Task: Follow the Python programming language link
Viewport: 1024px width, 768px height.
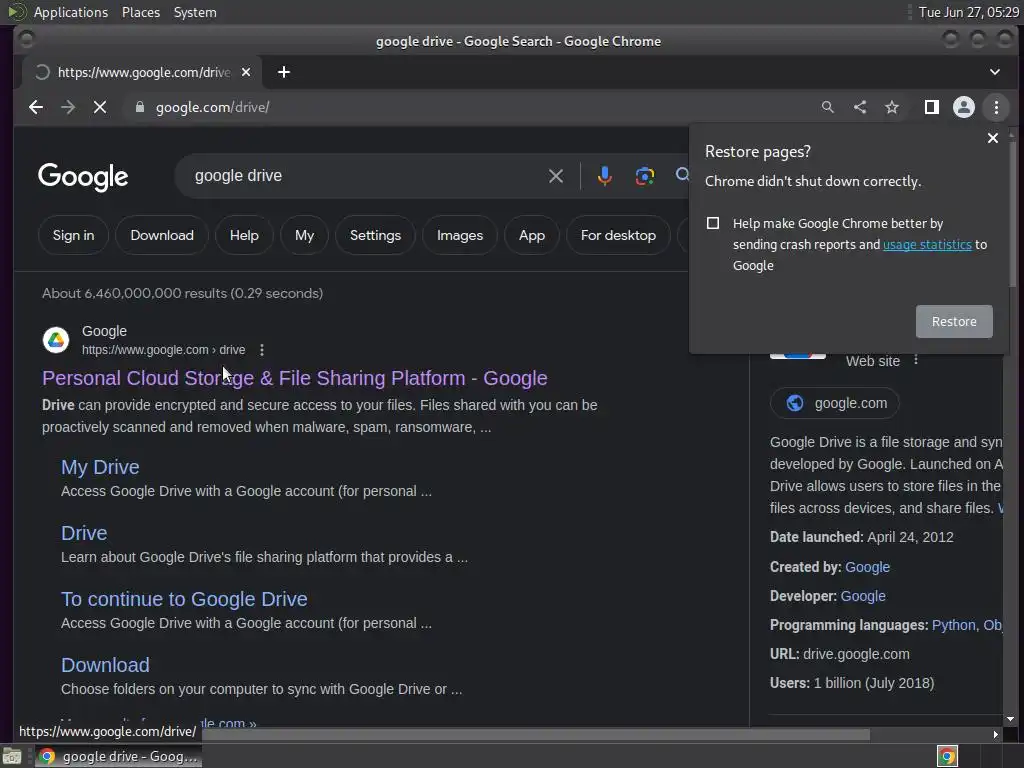Action: tap(953, 625)
